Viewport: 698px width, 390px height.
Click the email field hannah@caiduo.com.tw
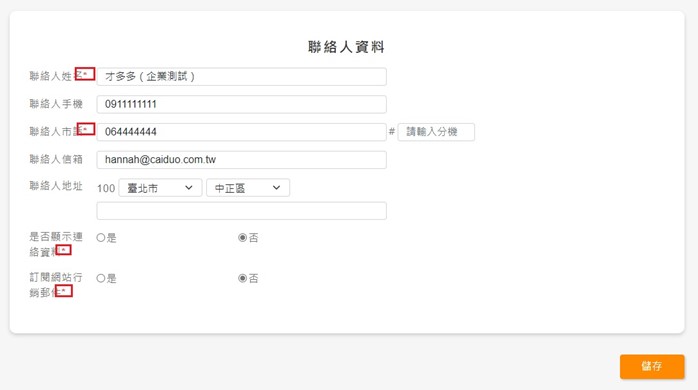[241, 159]
